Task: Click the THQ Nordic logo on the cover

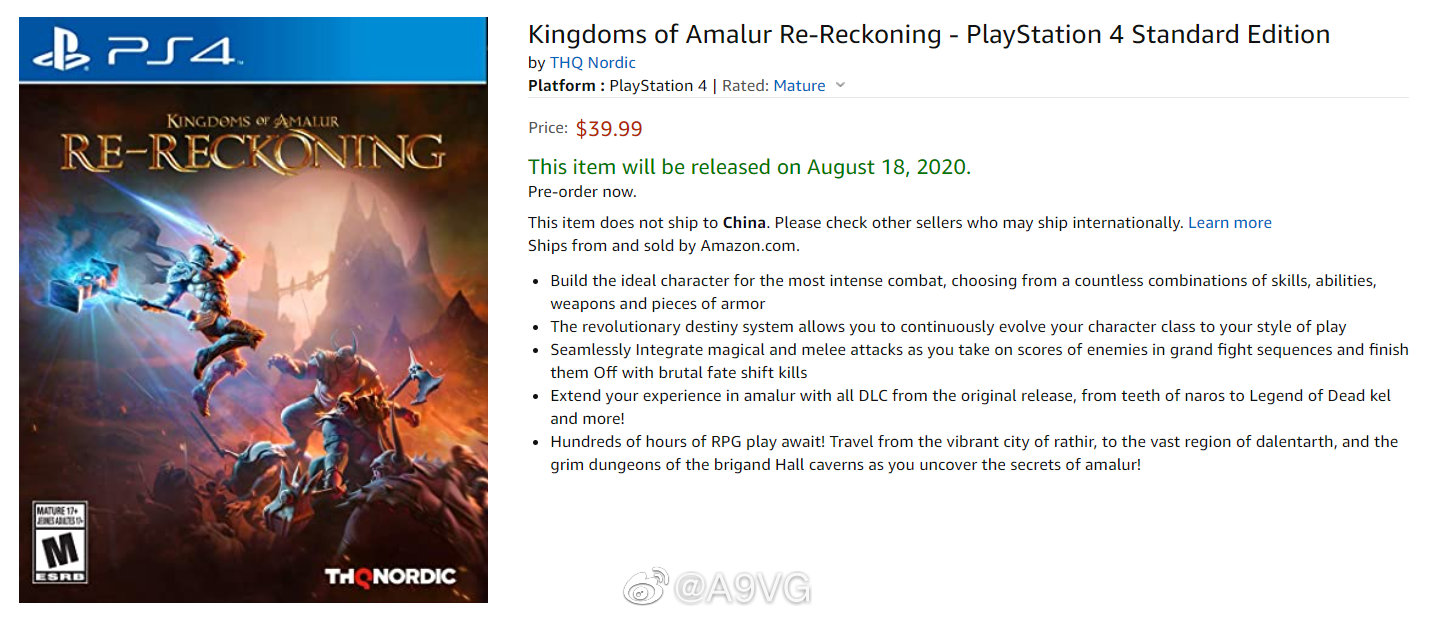Action: [x=389, y=576]
